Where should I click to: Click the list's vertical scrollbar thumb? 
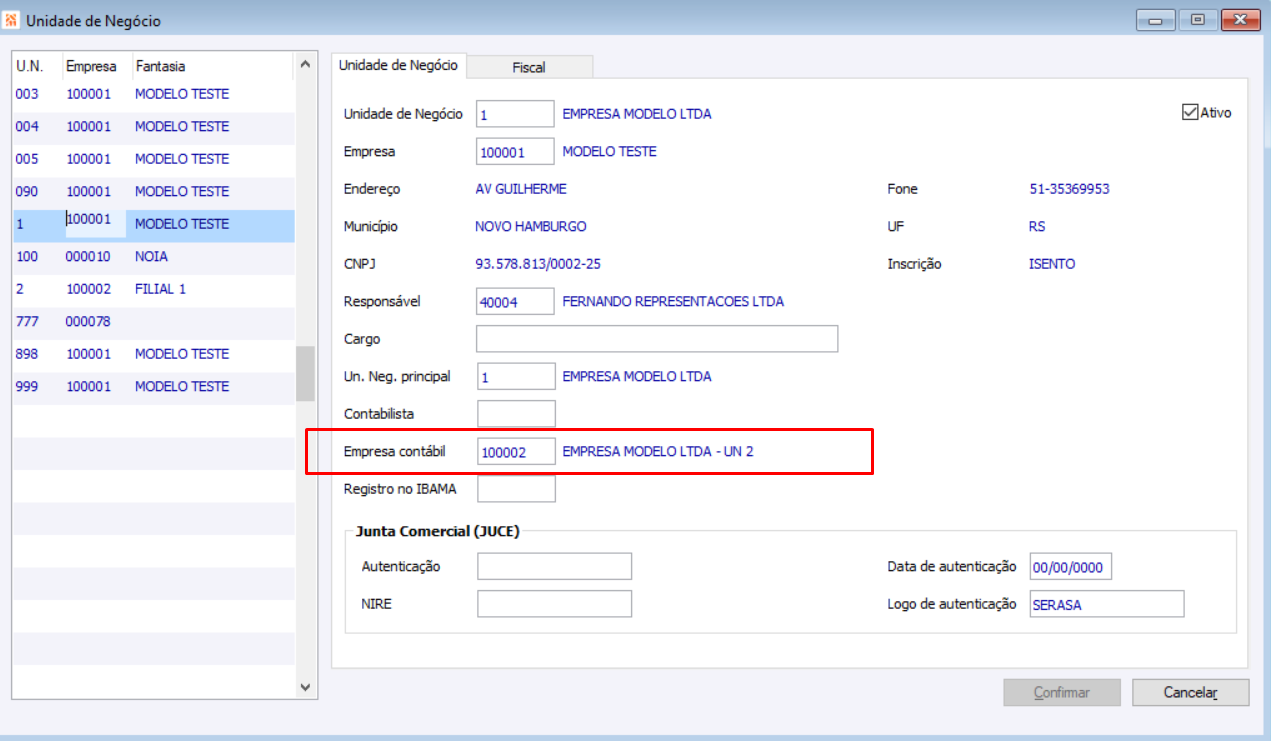tap(305, 374)
